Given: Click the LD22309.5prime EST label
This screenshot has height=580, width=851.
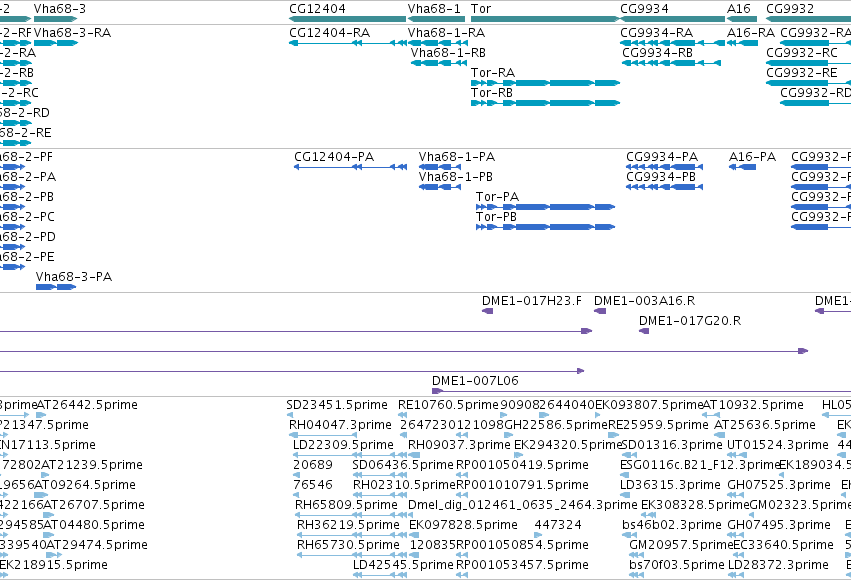Looking at the screenshot, I should click(343, 445).
